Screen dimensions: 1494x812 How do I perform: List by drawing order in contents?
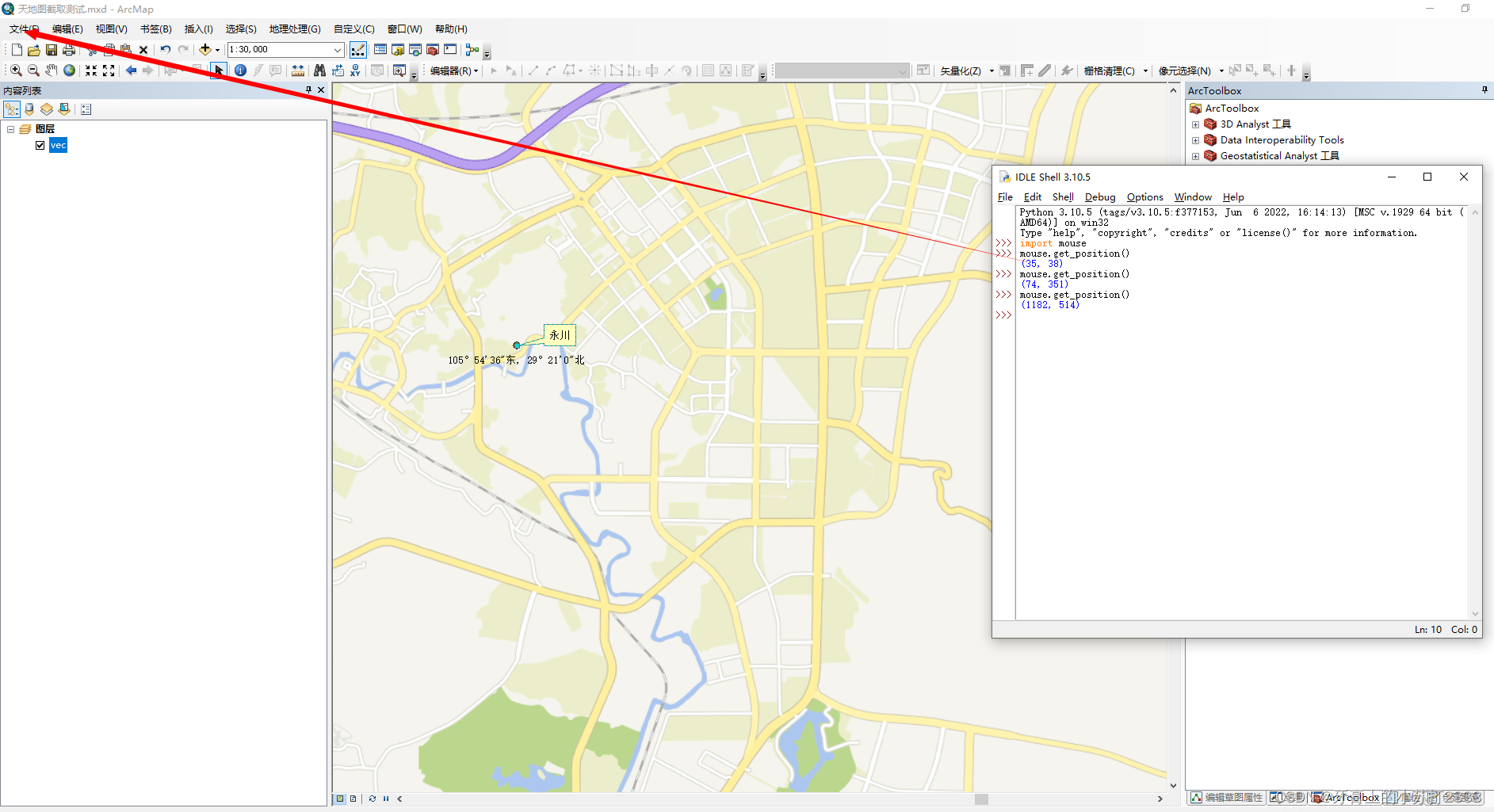click(x=12, y=109)
